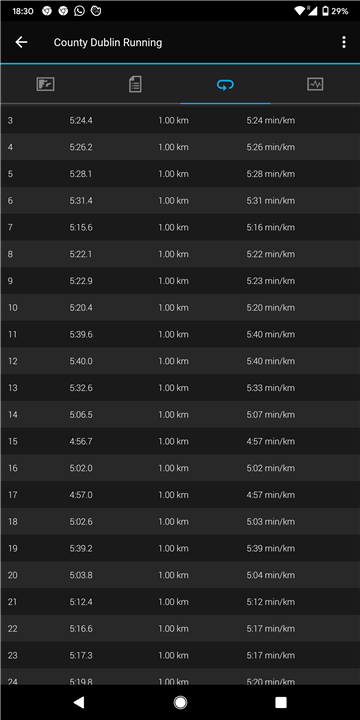This screenshot has width=360, height=720.
Task: Switch to the activity overview tab
Action: (x=45, y=84)
